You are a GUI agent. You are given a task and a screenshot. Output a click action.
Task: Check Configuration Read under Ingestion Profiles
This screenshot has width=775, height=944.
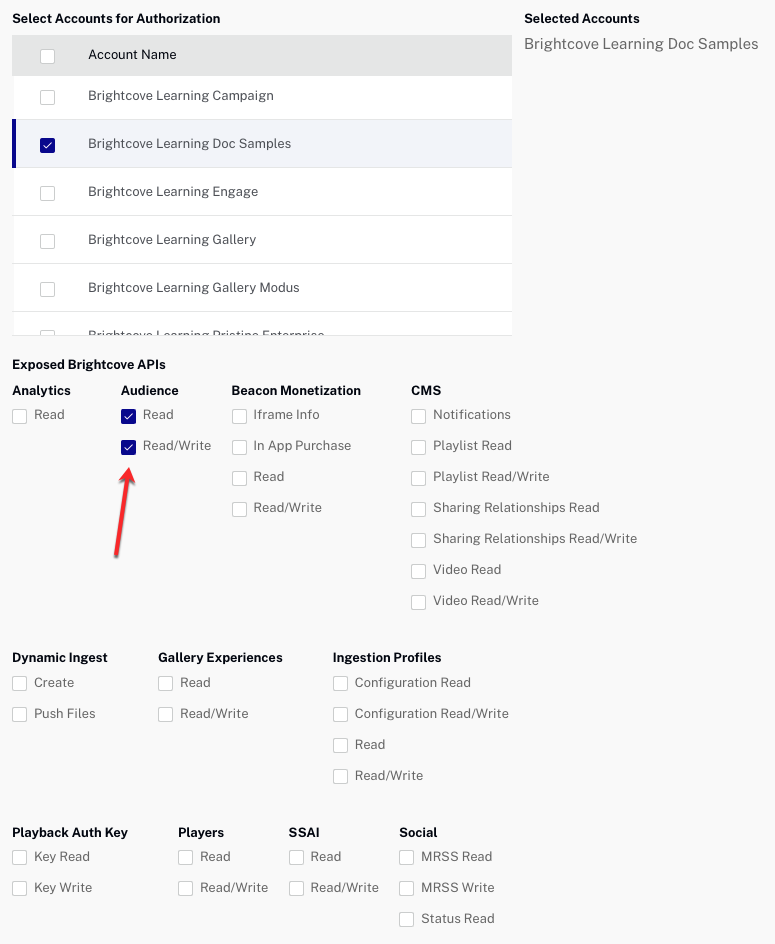[340, 684]
